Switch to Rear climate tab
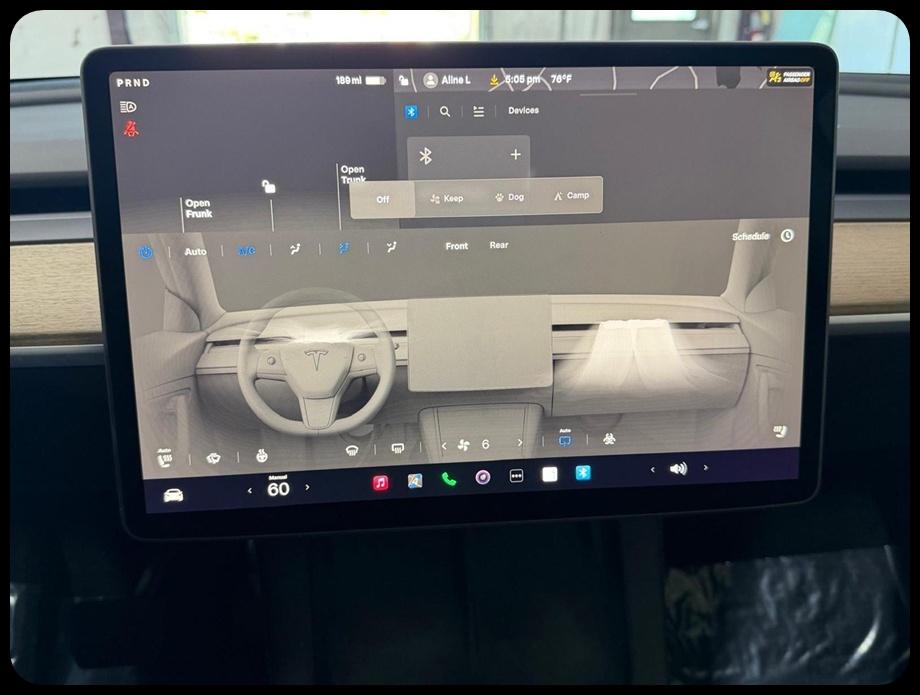 [499, 245]
